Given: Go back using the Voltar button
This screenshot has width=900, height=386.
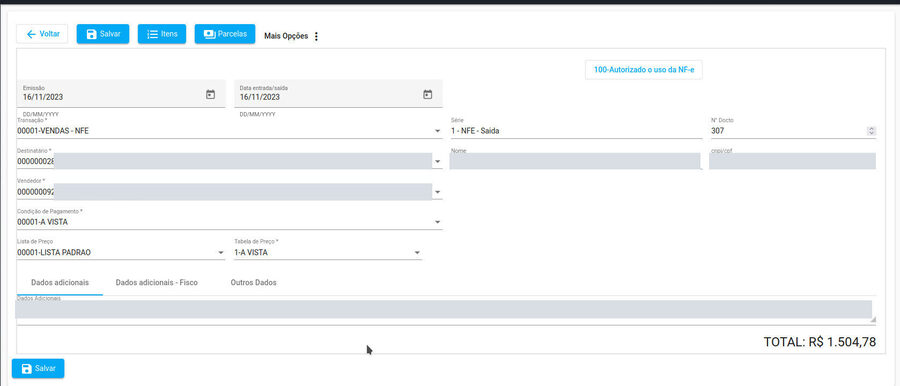Looking at the screenshot, I should [42, 34].
